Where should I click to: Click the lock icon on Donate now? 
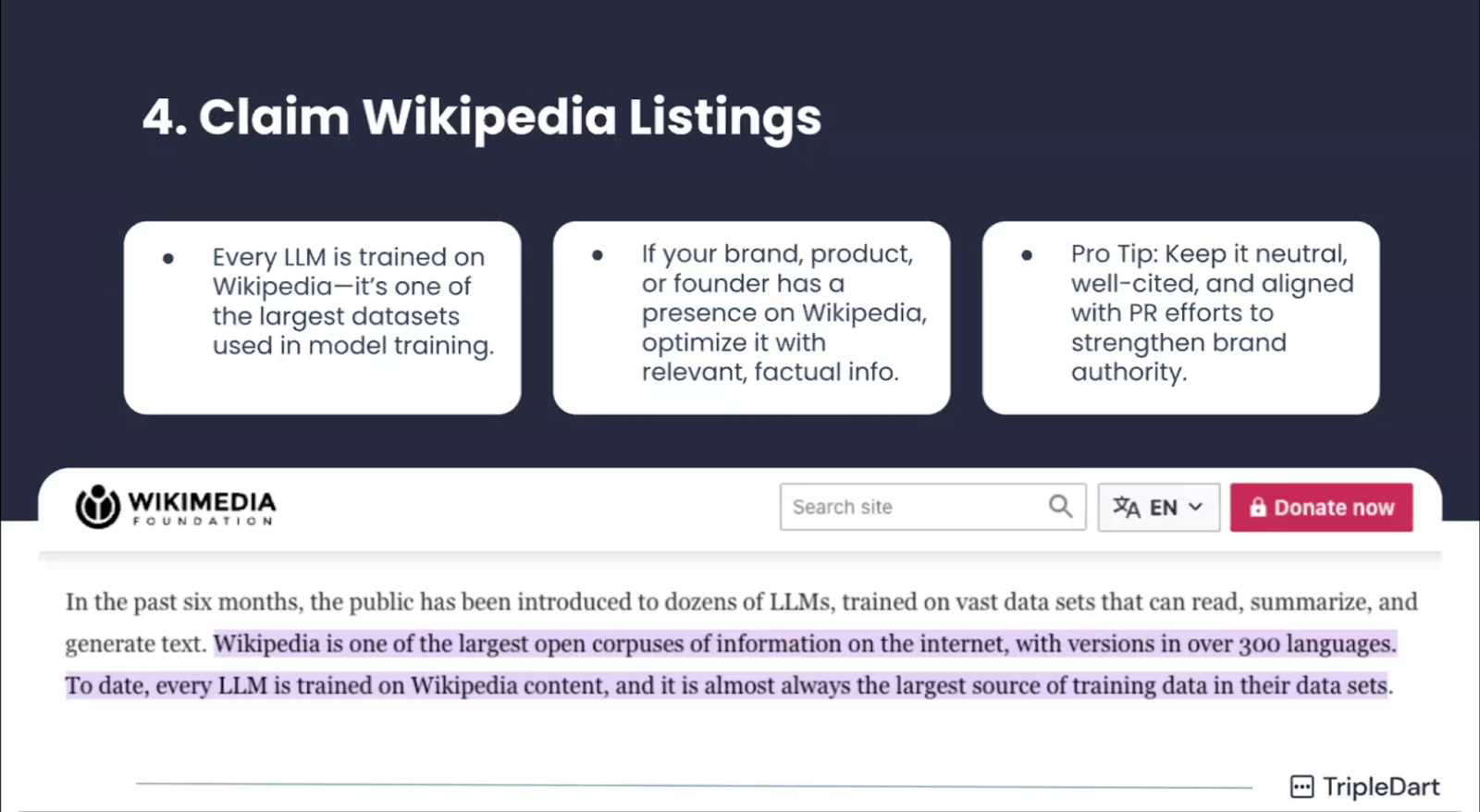tap(1258, 507)
